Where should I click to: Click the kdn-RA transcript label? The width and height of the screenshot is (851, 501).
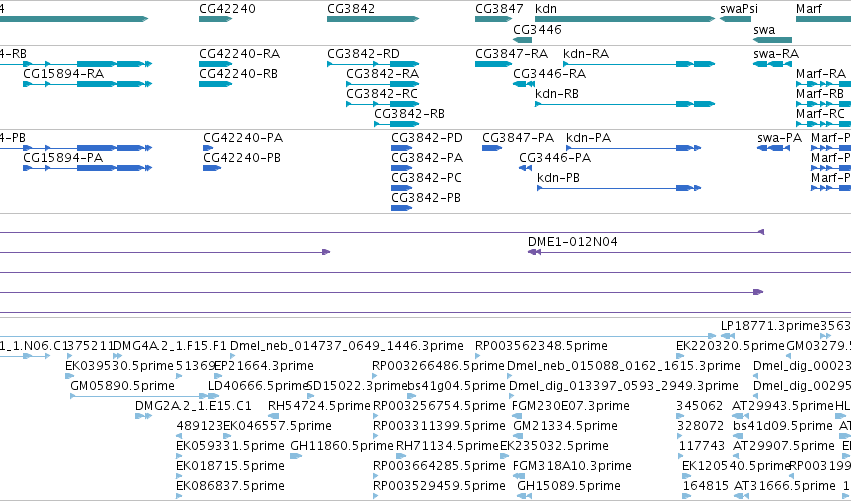pos(586,54)
